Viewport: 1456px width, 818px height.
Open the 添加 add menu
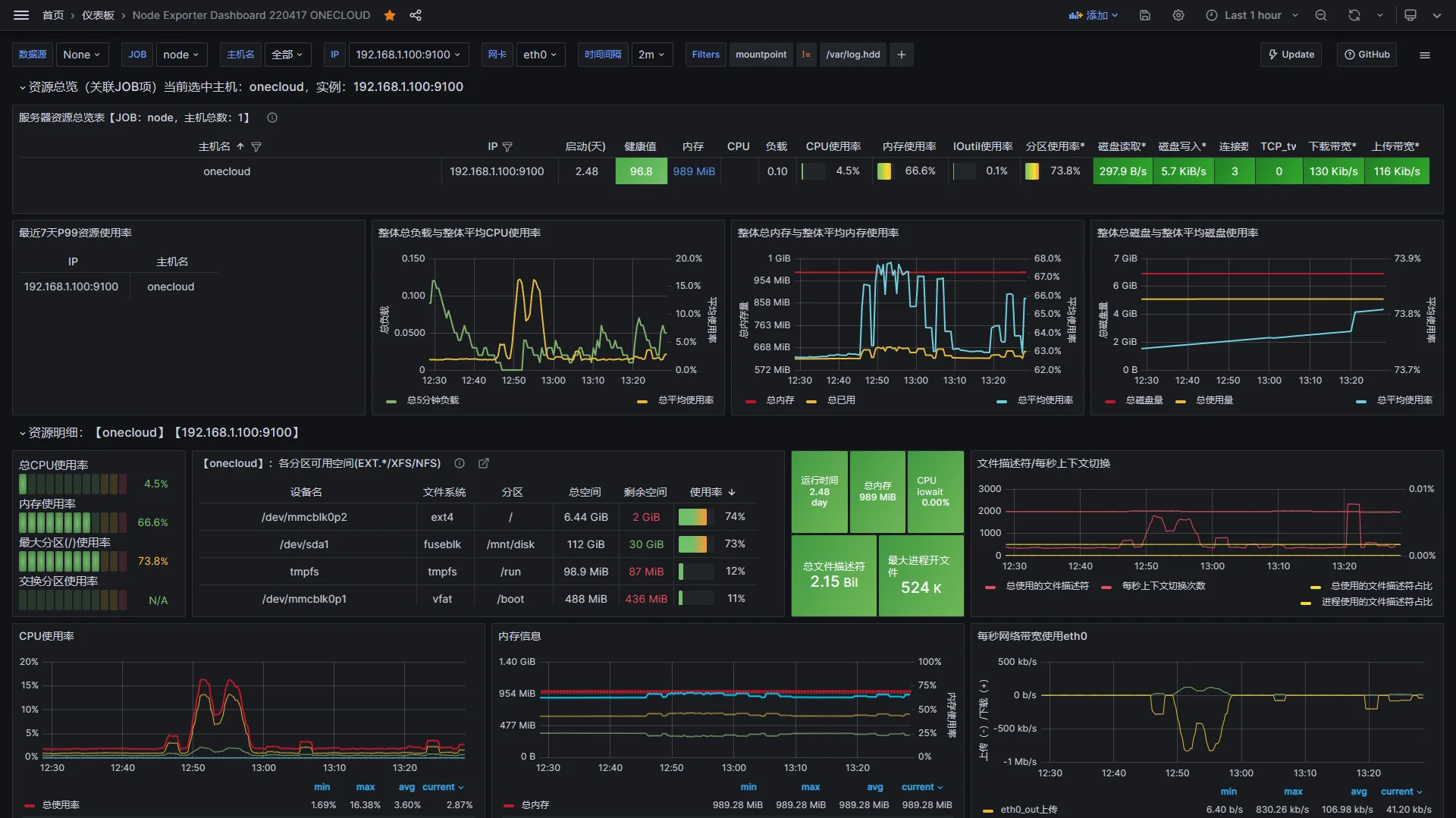tap(1094, 15)
